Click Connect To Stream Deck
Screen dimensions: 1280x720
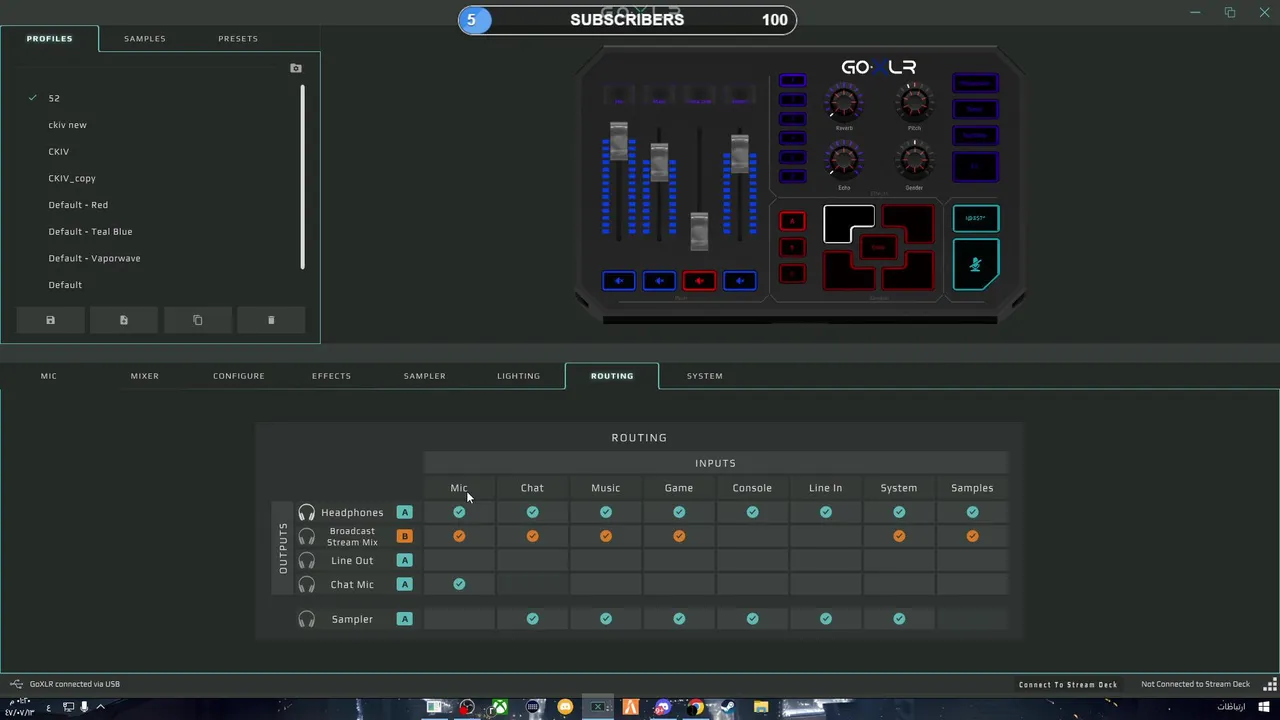point(1068,685)
